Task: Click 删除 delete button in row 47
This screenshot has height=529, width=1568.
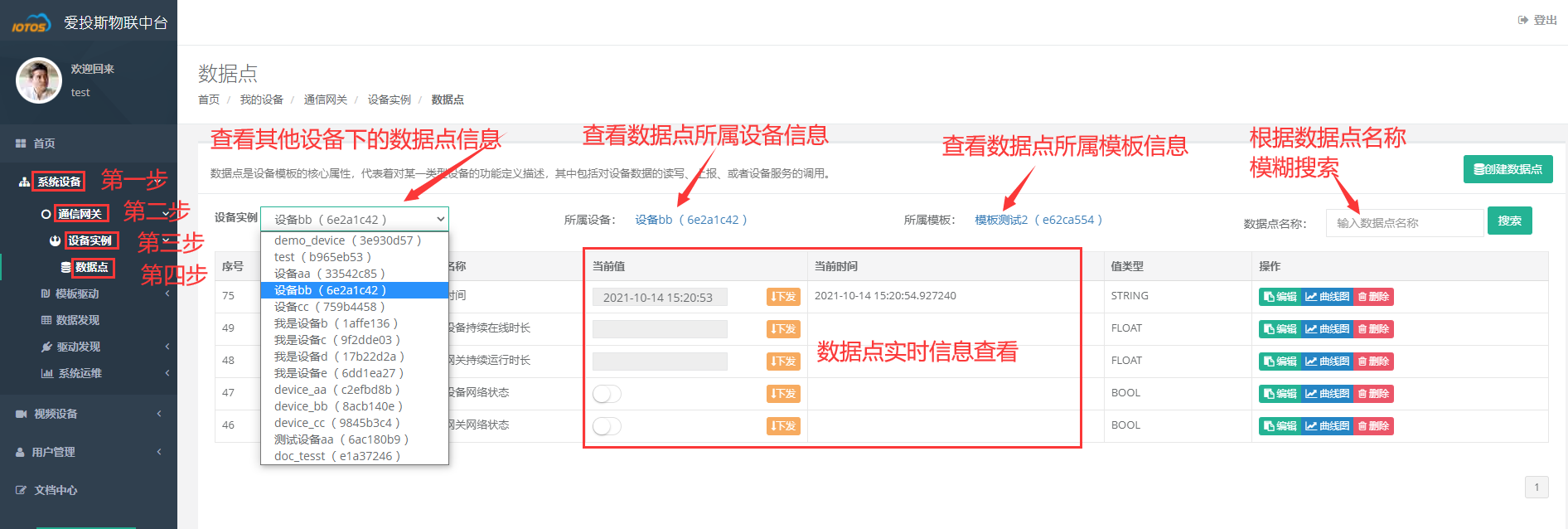Action: (x=1373, y=394)
